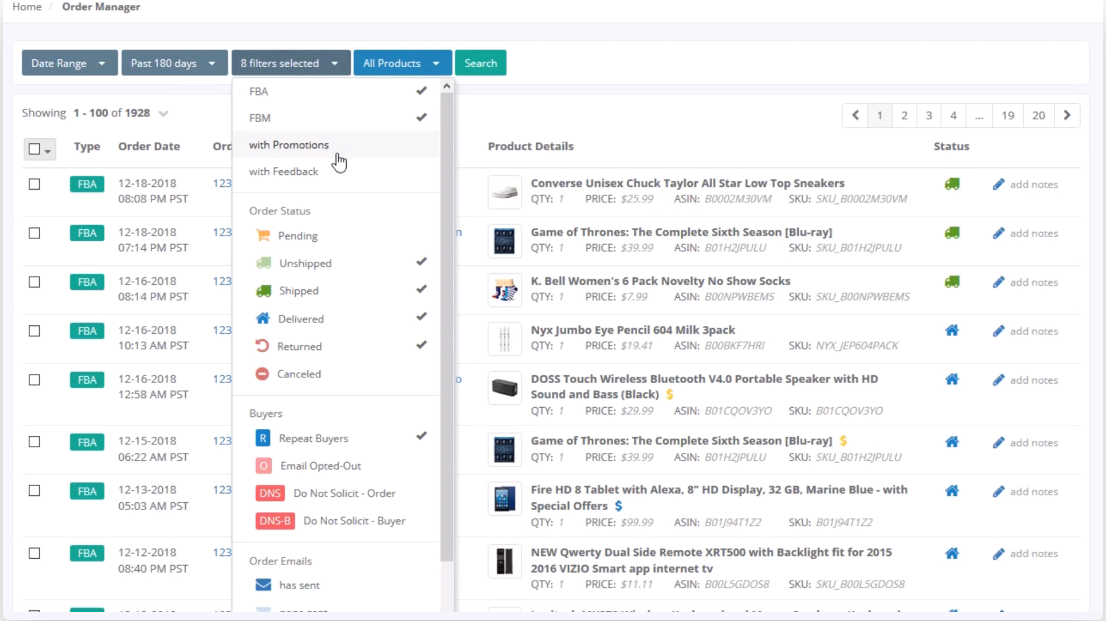Click delivered house icon for Fire HD 8 Tablet
The image size is (1106, 621).
[952, 490]
